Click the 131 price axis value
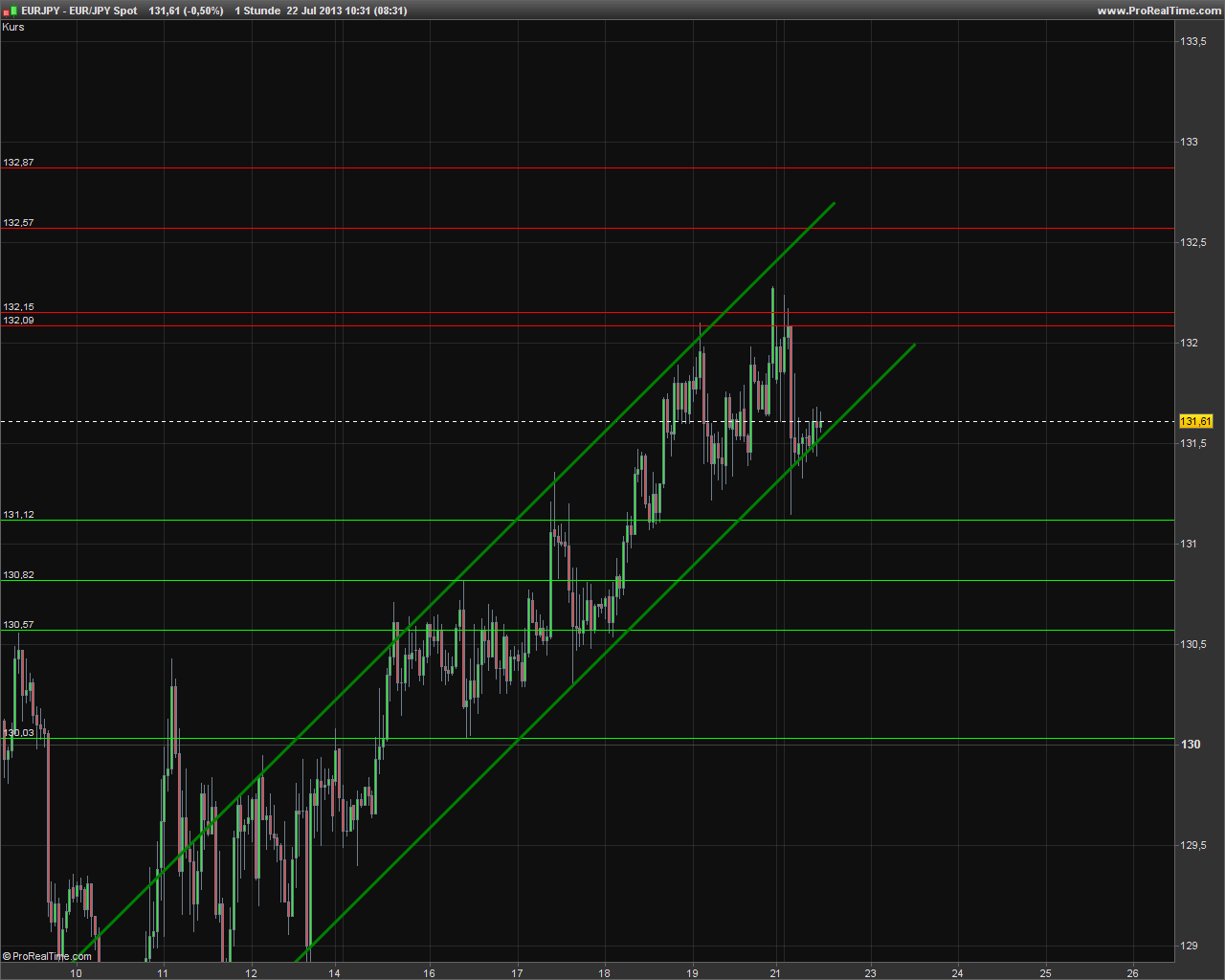This screenshot has height=980, width=1225. (1189, 544)
